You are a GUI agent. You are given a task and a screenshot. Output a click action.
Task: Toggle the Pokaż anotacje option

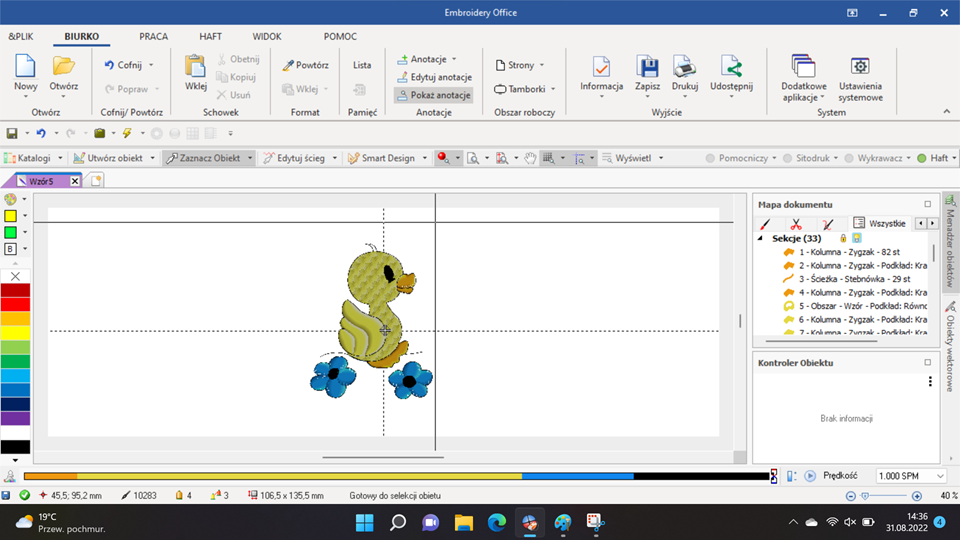point(433,95)
